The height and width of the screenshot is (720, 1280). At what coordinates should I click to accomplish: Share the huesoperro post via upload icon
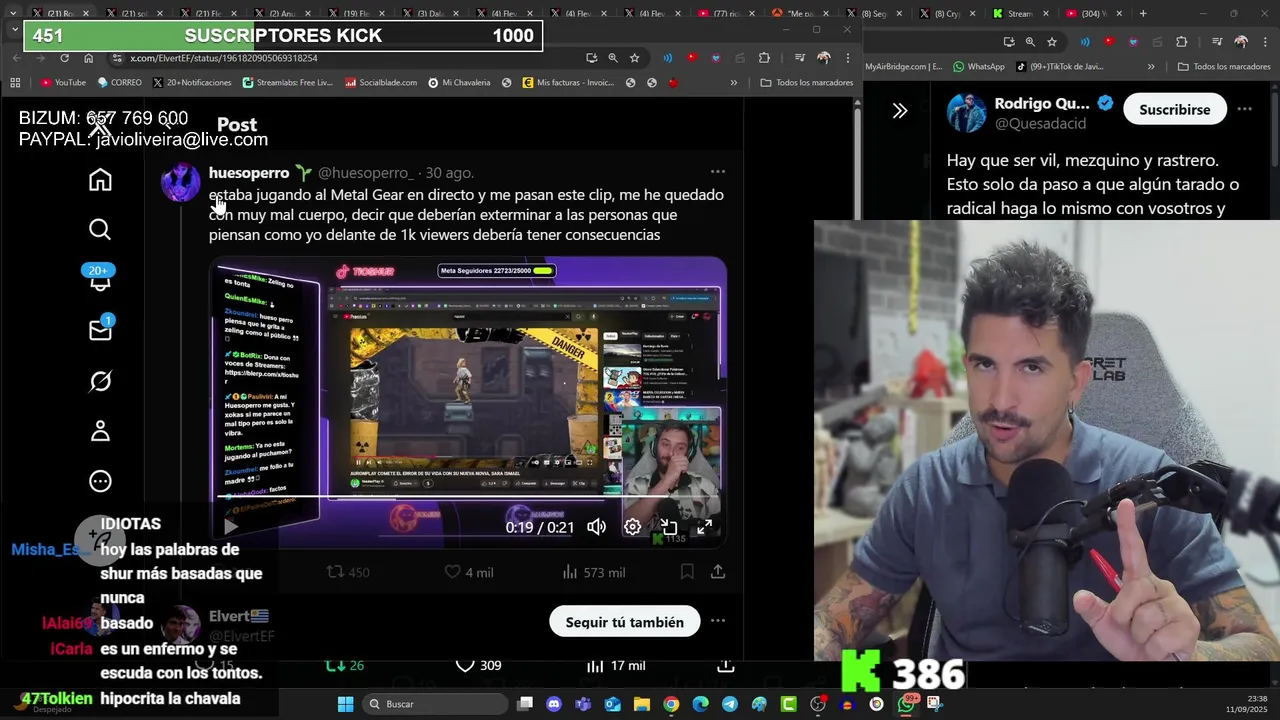(718, 572)
